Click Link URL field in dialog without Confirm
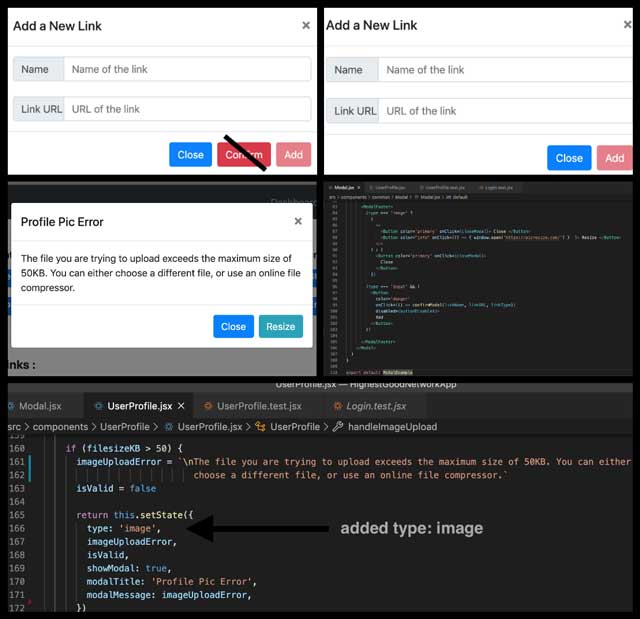Screen dimensions: 640x619 click(503, 111)
